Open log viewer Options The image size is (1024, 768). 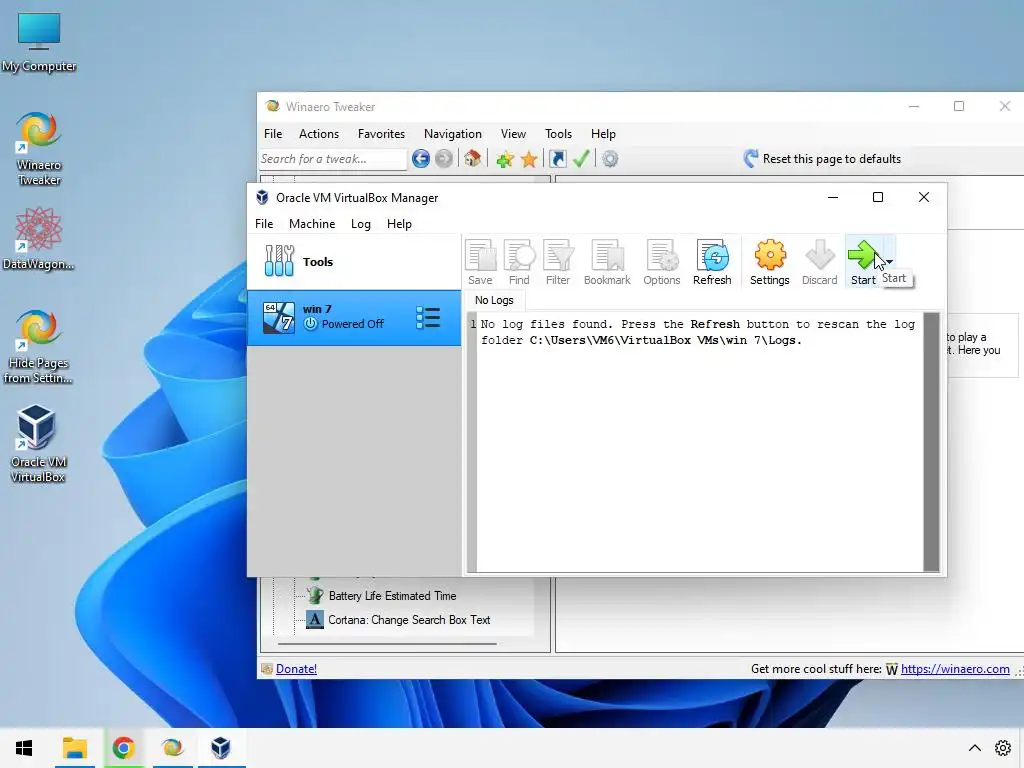[x=662, y=262]
